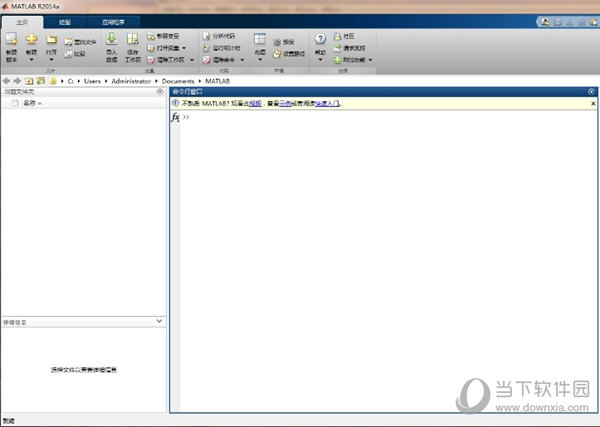Click the yellow plus New (新建) icon
Viewport: 600px width, 427px height.
(31, 39)
